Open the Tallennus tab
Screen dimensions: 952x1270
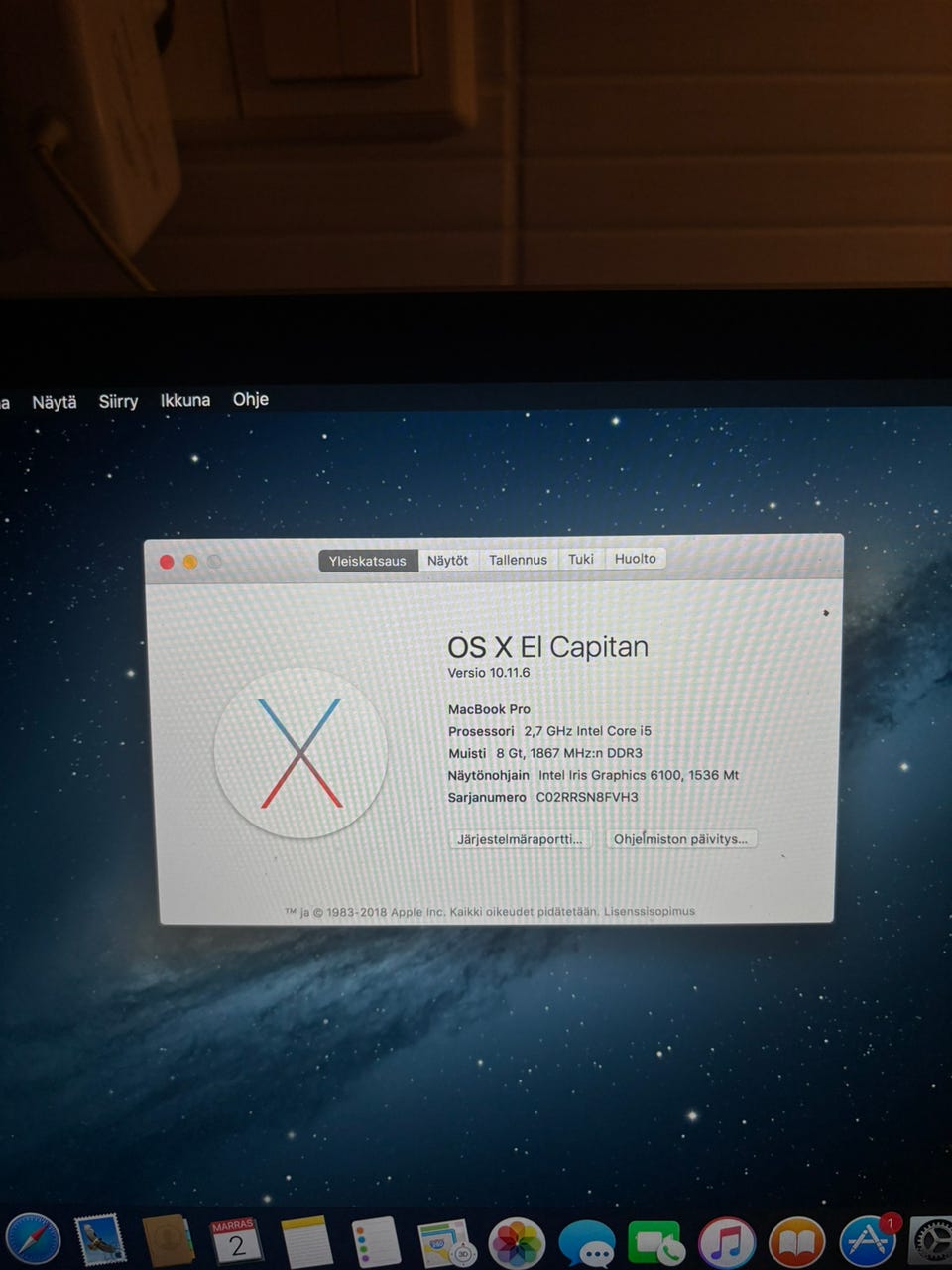pos(518,560)
